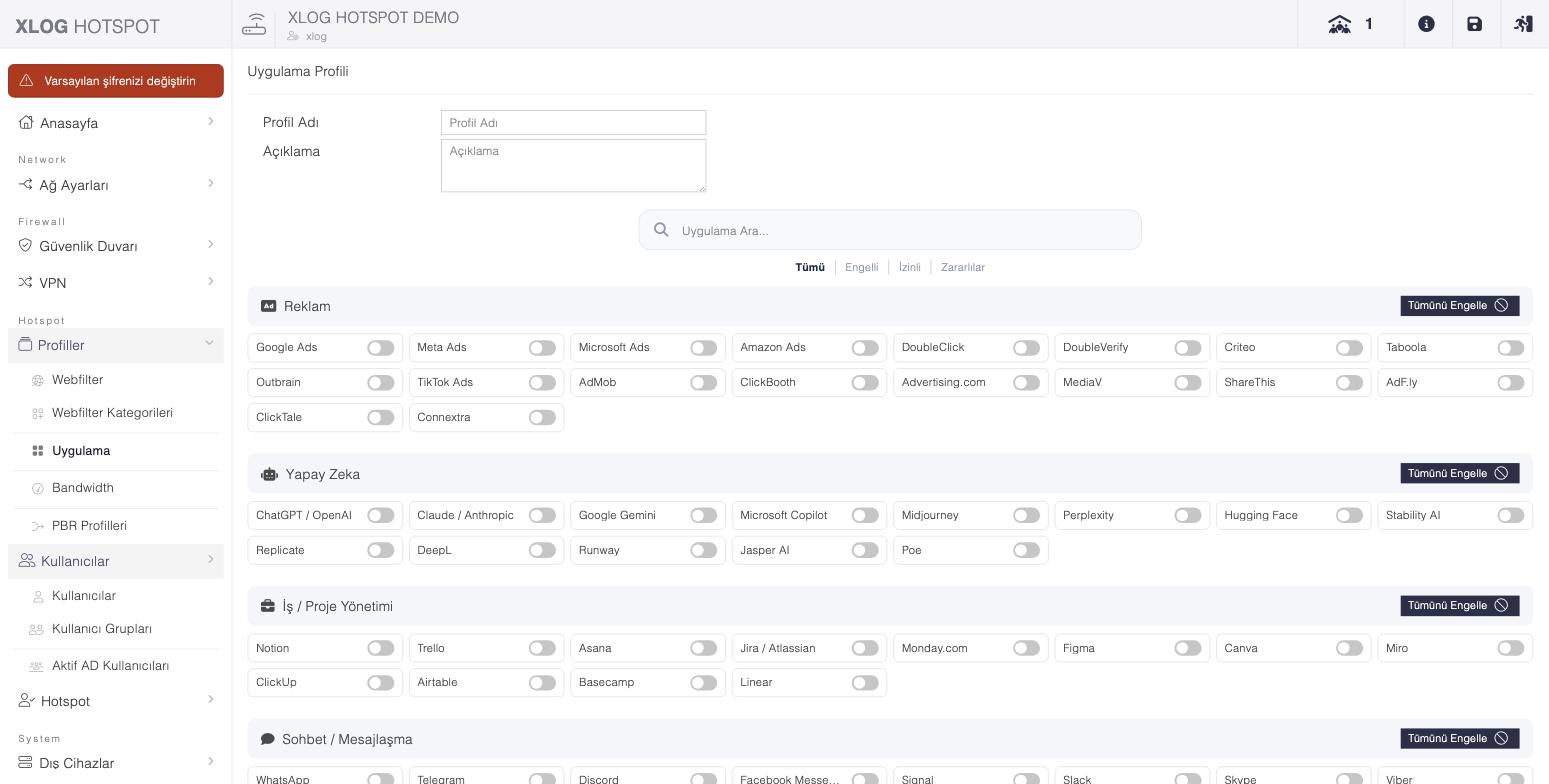Expand the Hotspot menu chevron

(x=210, y=700)
